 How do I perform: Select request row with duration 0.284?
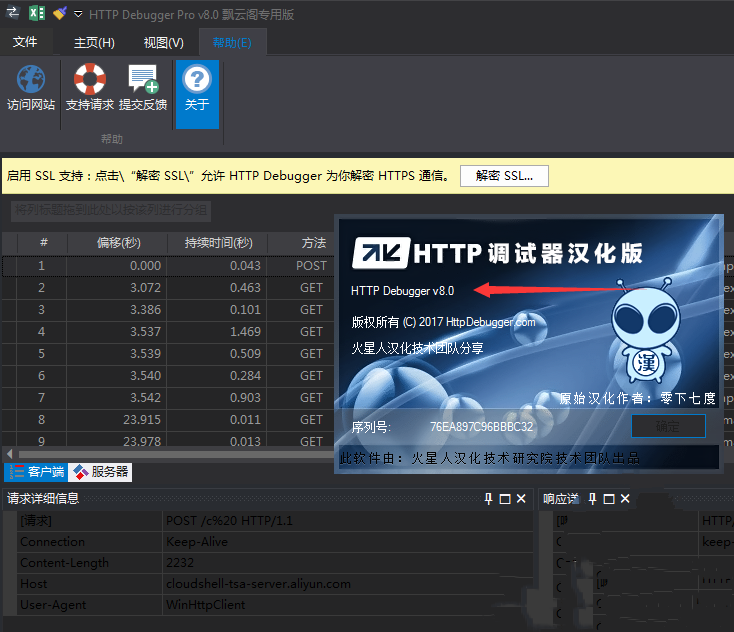169,376
